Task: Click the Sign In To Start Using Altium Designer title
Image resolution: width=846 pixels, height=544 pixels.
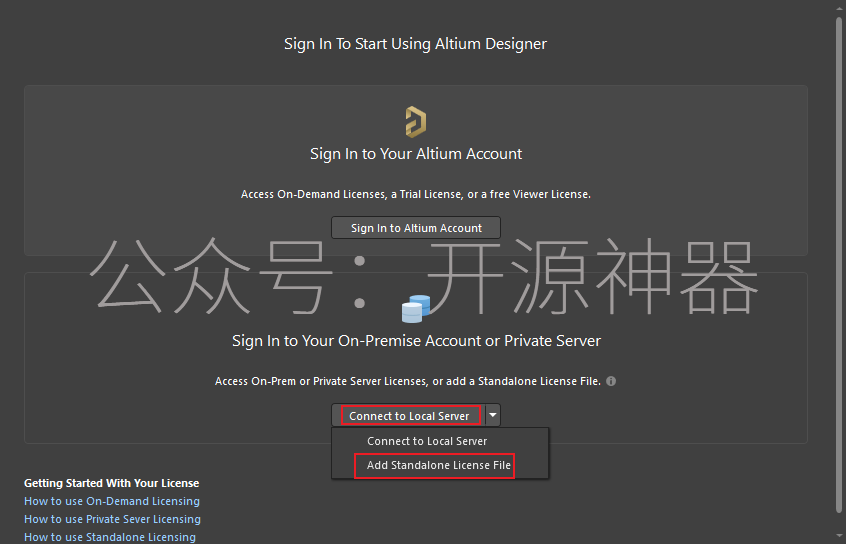Action: (415, 44)
